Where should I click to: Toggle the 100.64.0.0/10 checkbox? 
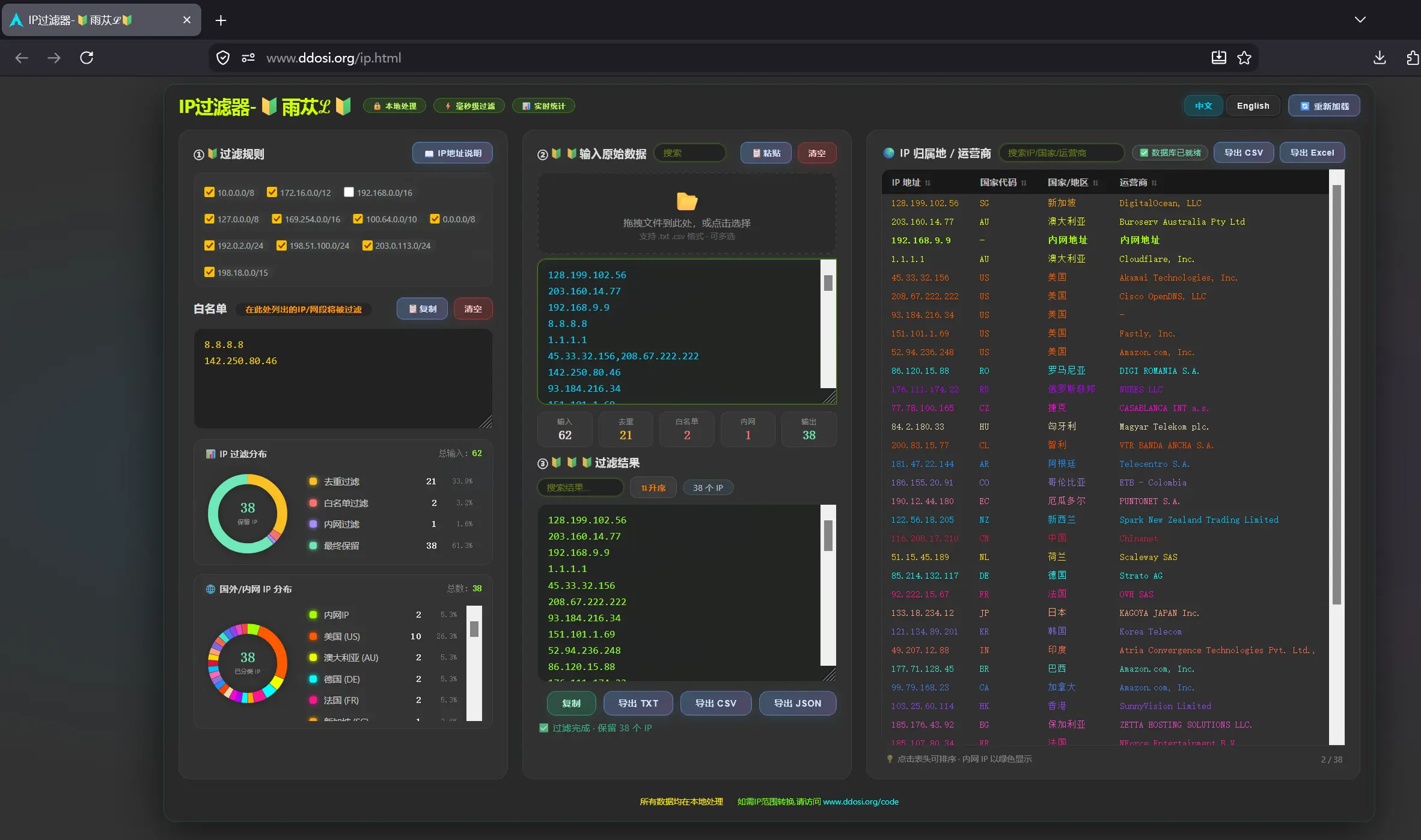(x=358, y=219)
